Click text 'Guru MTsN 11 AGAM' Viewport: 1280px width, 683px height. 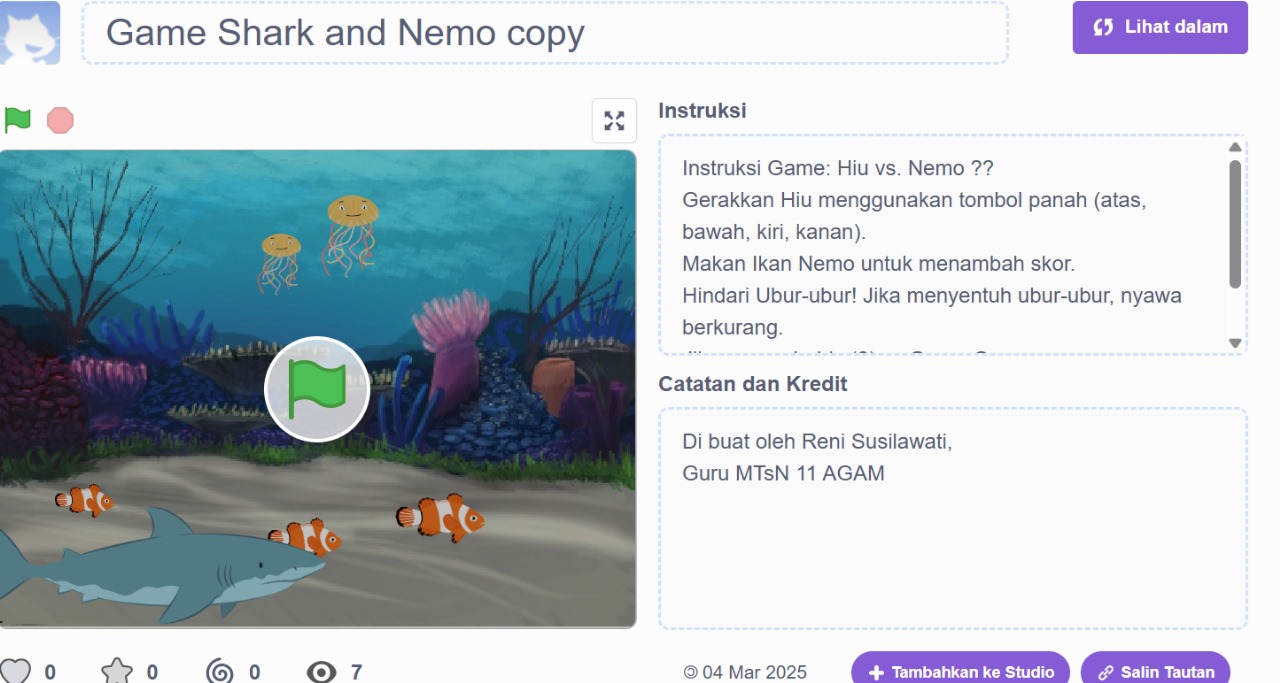[x=783, y=473]
